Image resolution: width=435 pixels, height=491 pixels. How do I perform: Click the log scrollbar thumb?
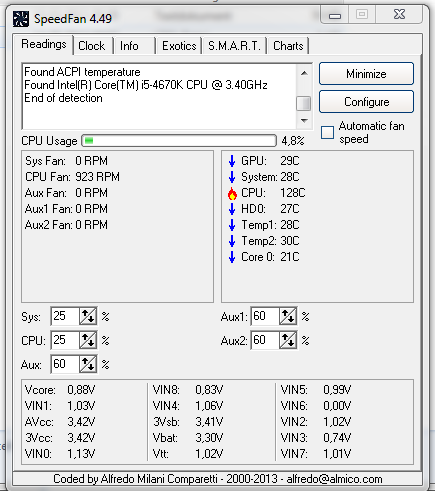click(304, 103)
